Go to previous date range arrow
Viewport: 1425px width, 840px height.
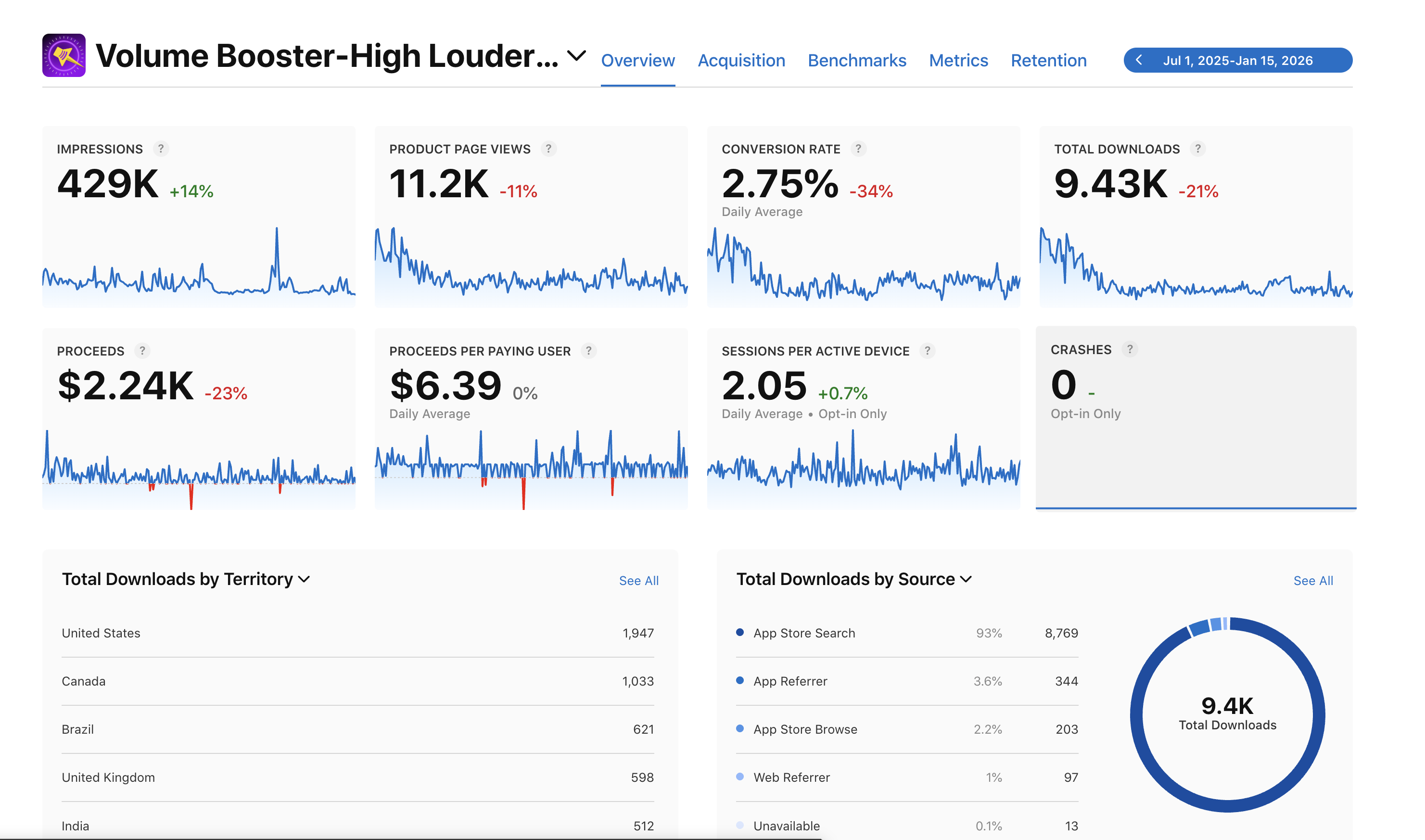pos(1139,60)
